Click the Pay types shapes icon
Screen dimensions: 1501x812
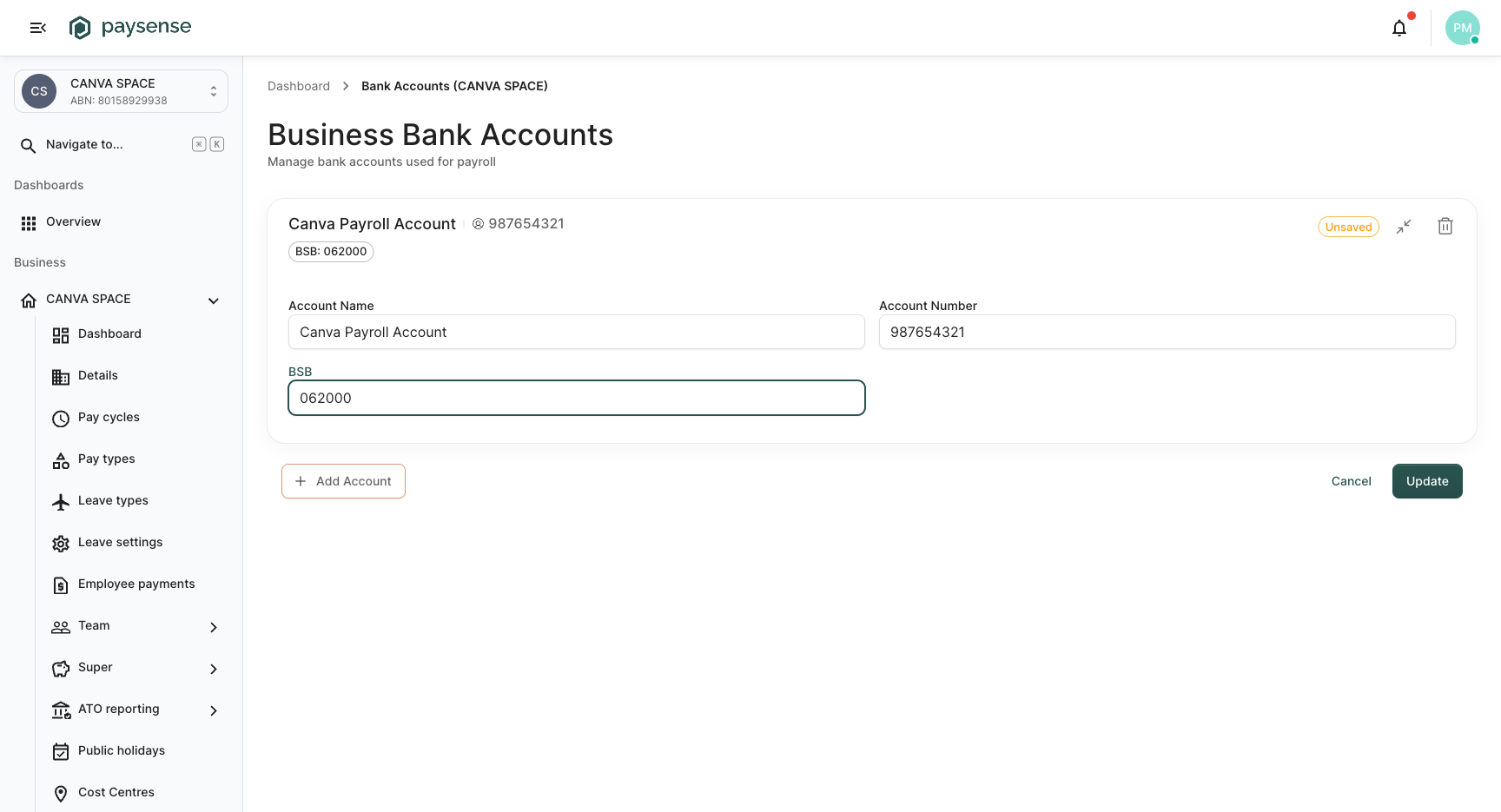(x=61, y=460)
